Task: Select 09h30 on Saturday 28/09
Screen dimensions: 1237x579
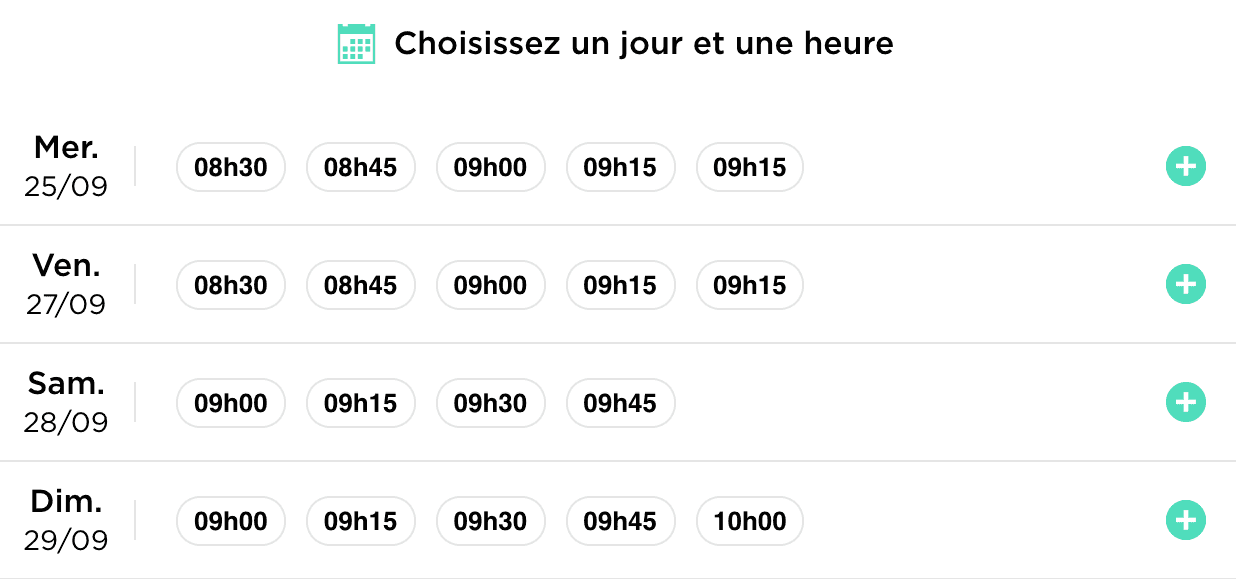Action: [x=491, y=403]
